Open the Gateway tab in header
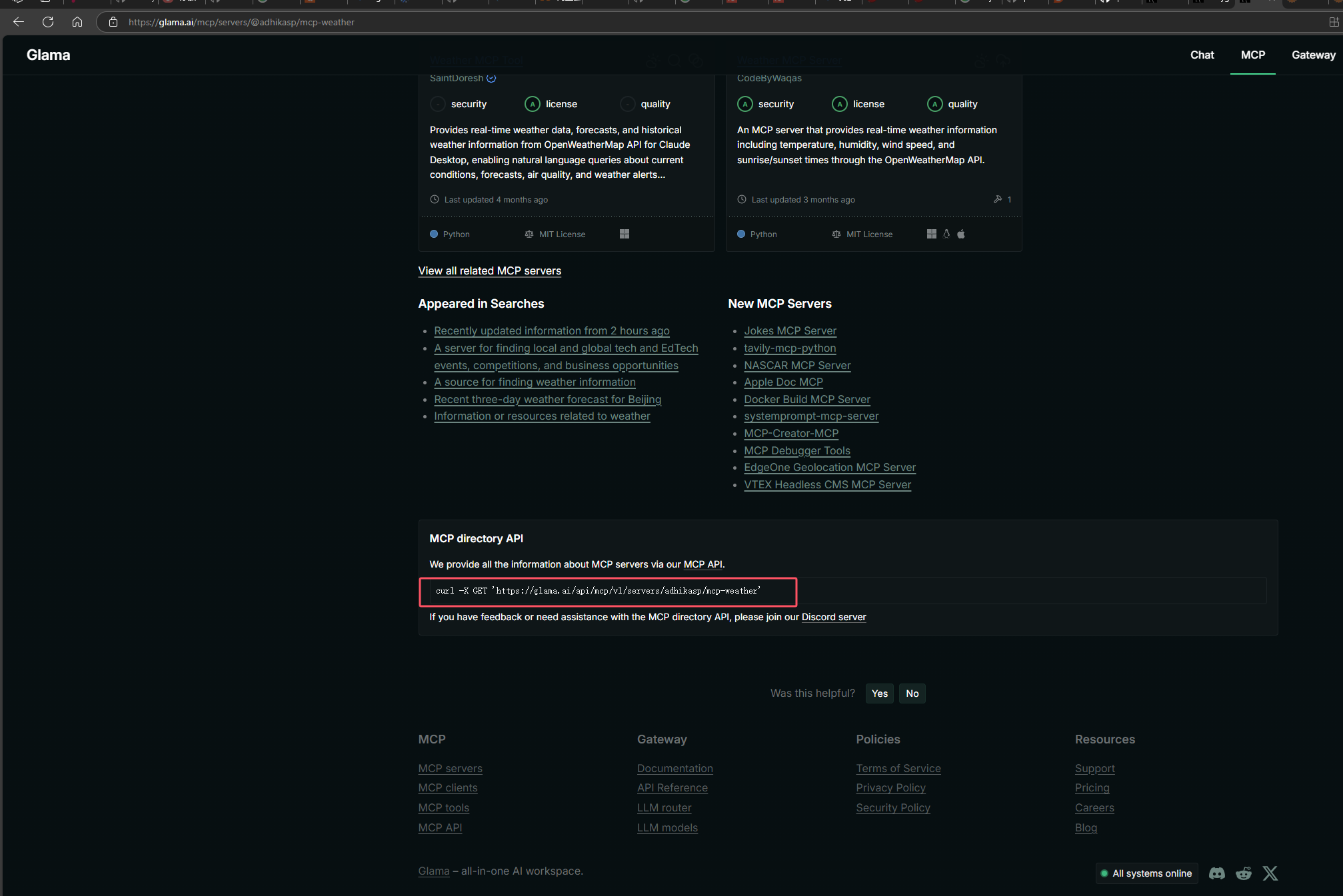 1313,55
